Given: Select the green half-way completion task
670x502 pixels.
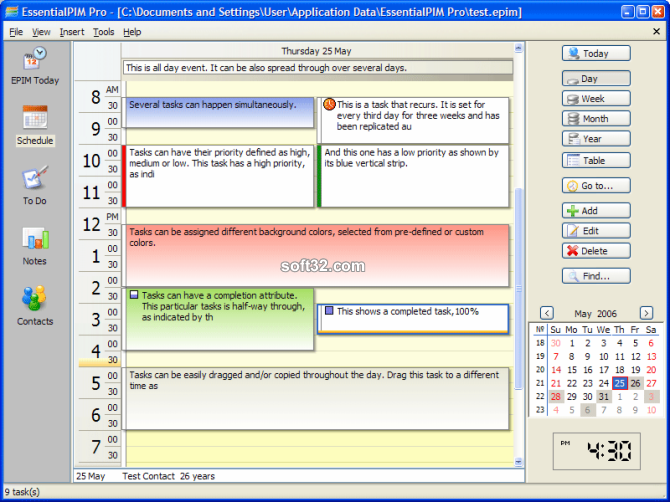Looking at the screenshot, I should tap(218, 320).
